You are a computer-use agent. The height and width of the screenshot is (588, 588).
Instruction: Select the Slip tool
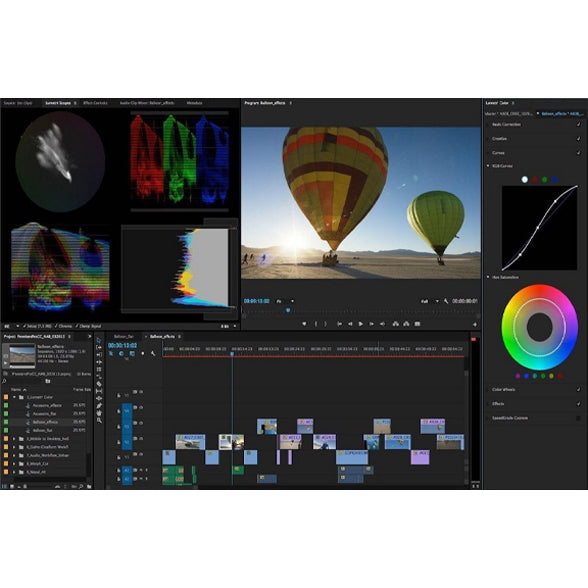99,391
